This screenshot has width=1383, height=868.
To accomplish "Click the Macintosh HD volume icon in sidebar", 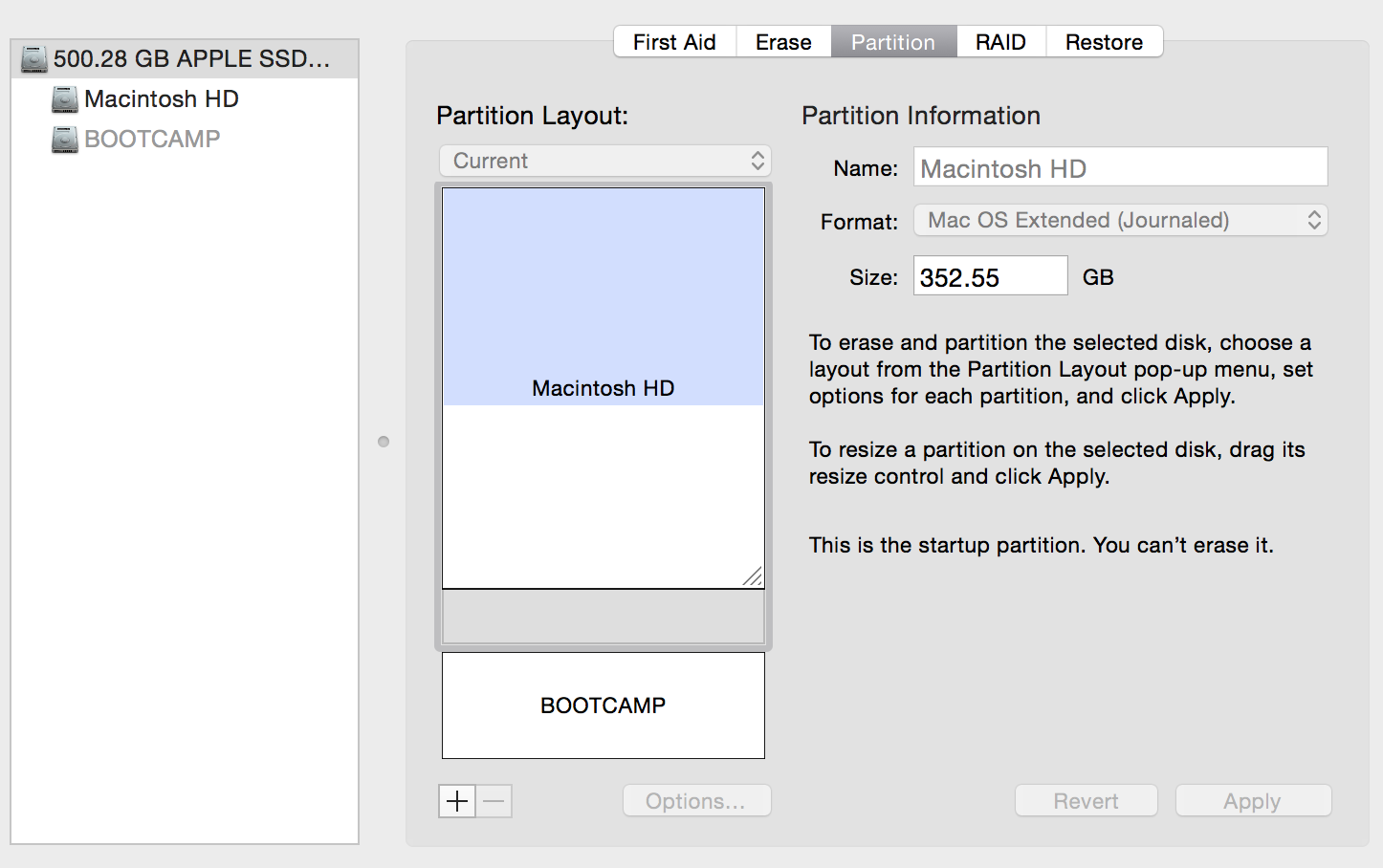I will pyautogui.click(x=63, y=98).
